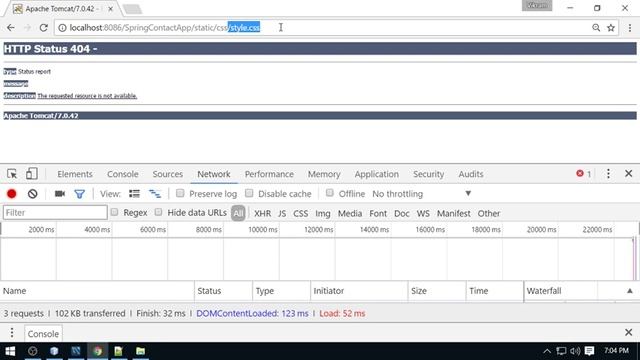Select the Console drawer tab
Viewport: 640px width, 360px height.
(43, 333)
